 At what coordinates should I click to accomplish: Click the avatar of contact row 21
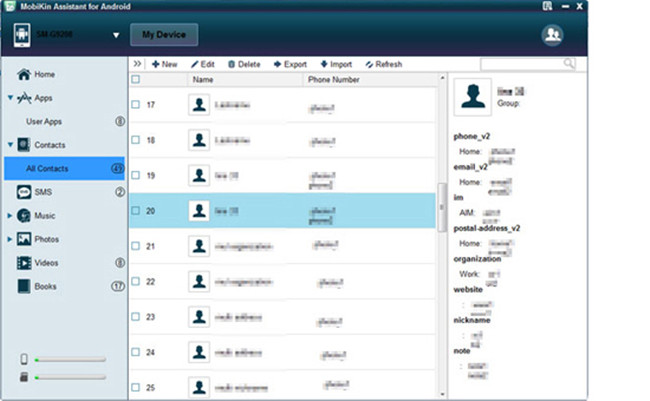click(199, 246)
